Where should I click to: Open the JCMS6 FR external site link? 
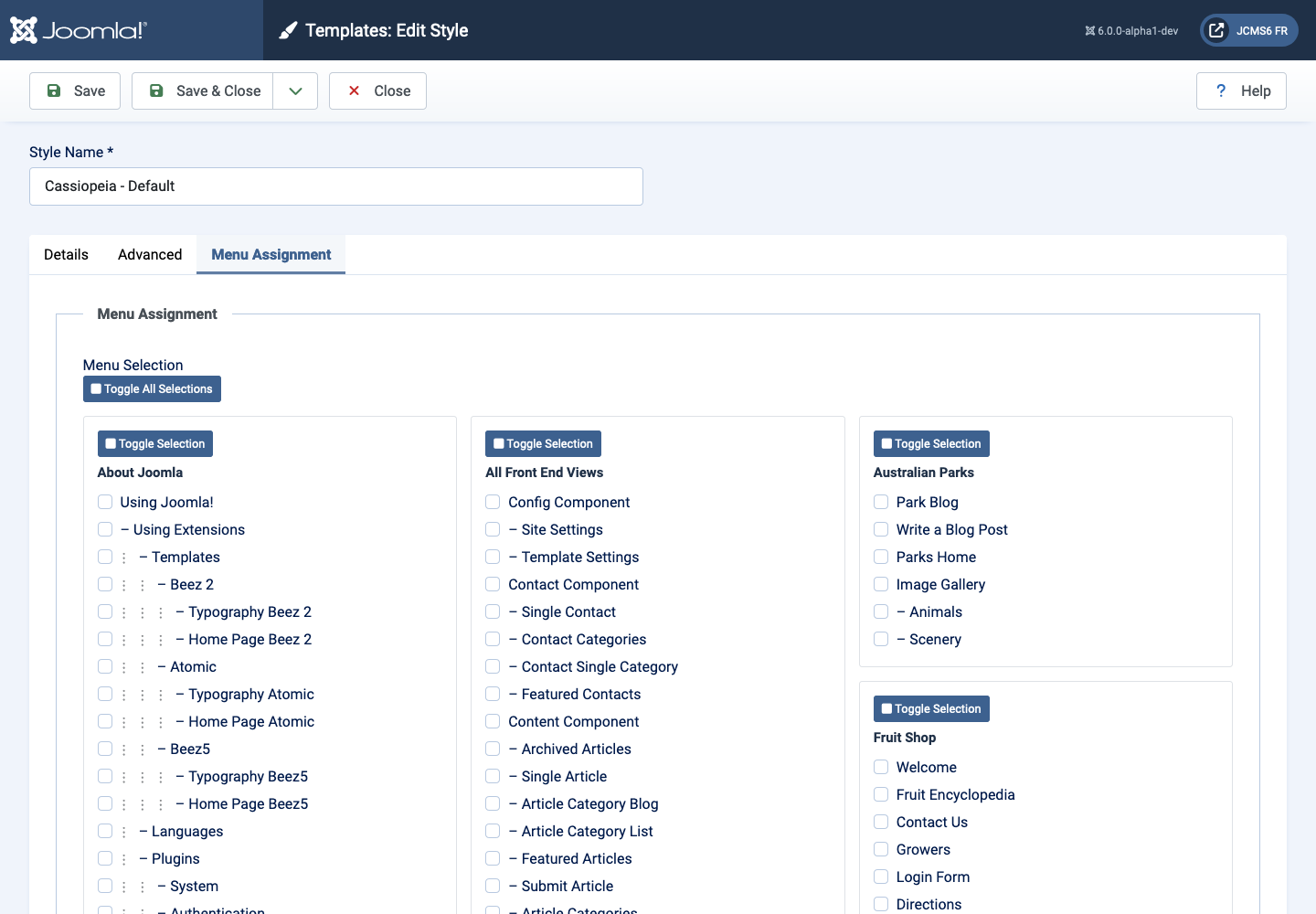click(1248, 30)
